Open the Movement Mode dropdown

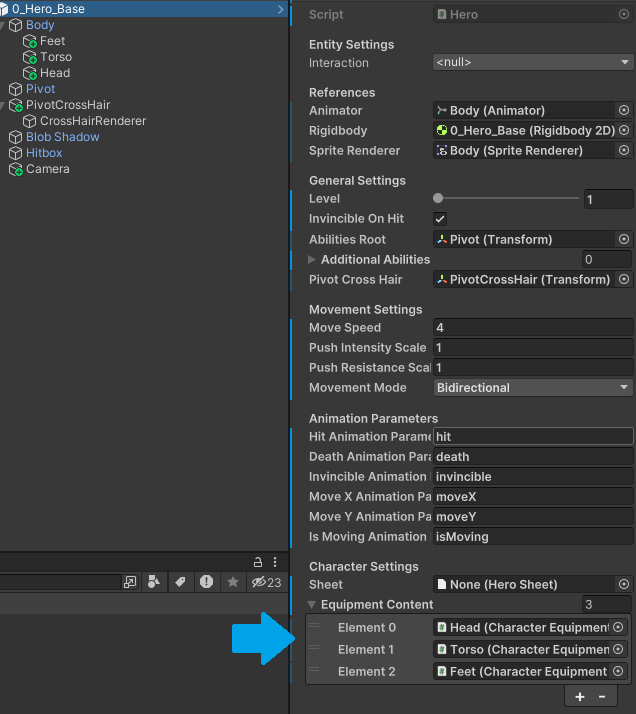click(532, 387)
